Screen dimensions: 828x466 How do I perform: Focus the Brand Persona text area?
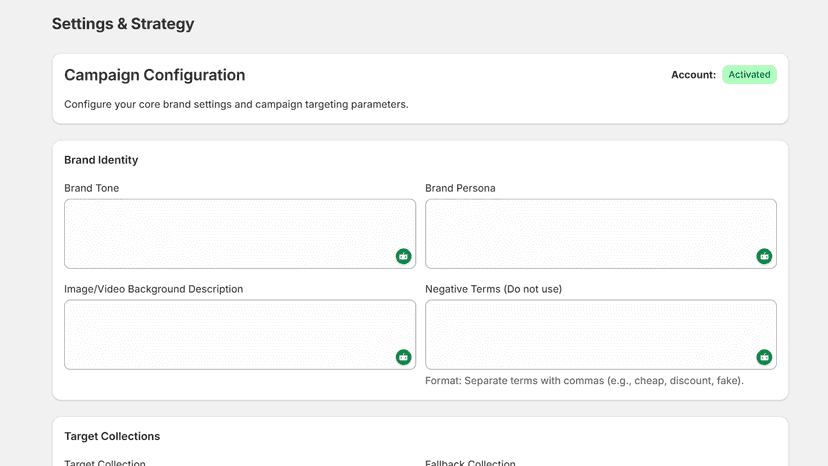601,234
